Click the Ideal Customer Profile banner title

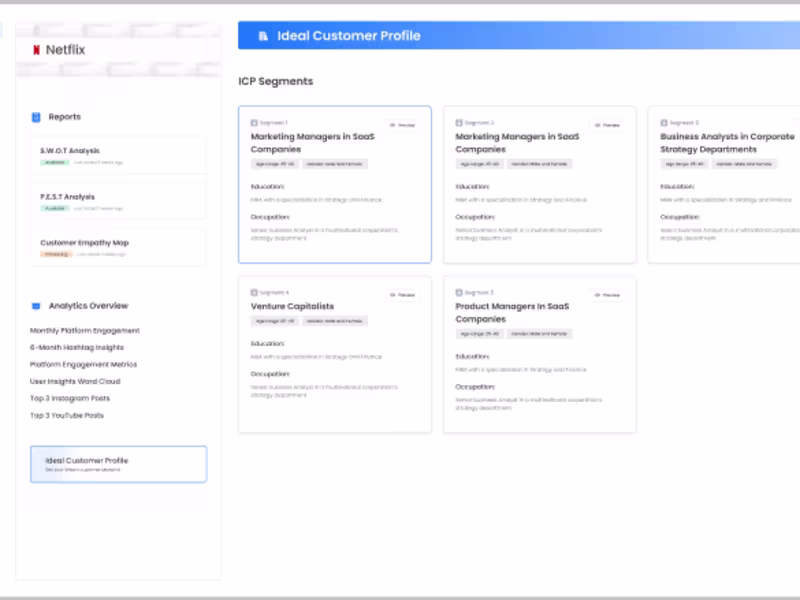(348, 36)
